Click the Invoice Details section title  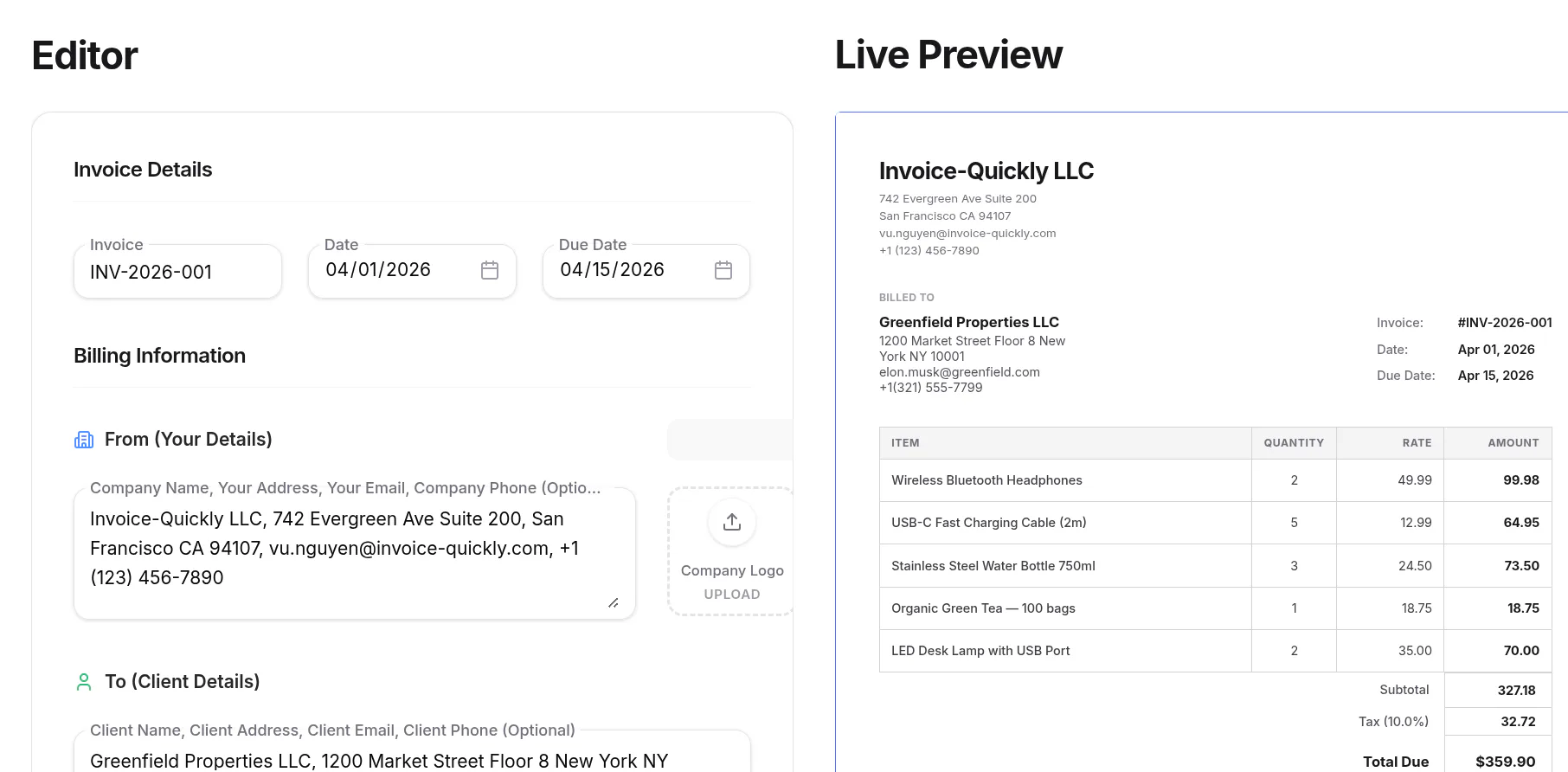pos(143,170)
